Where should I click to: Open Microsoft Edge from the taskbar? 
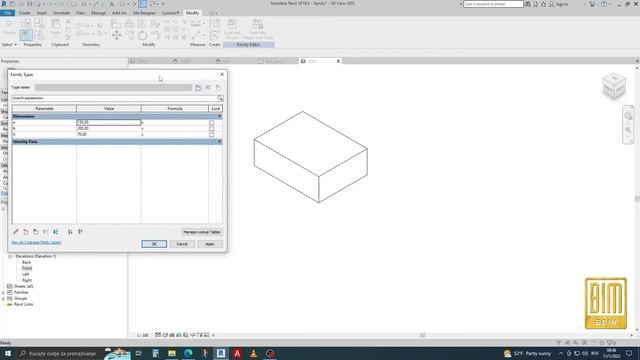[188, 353]
